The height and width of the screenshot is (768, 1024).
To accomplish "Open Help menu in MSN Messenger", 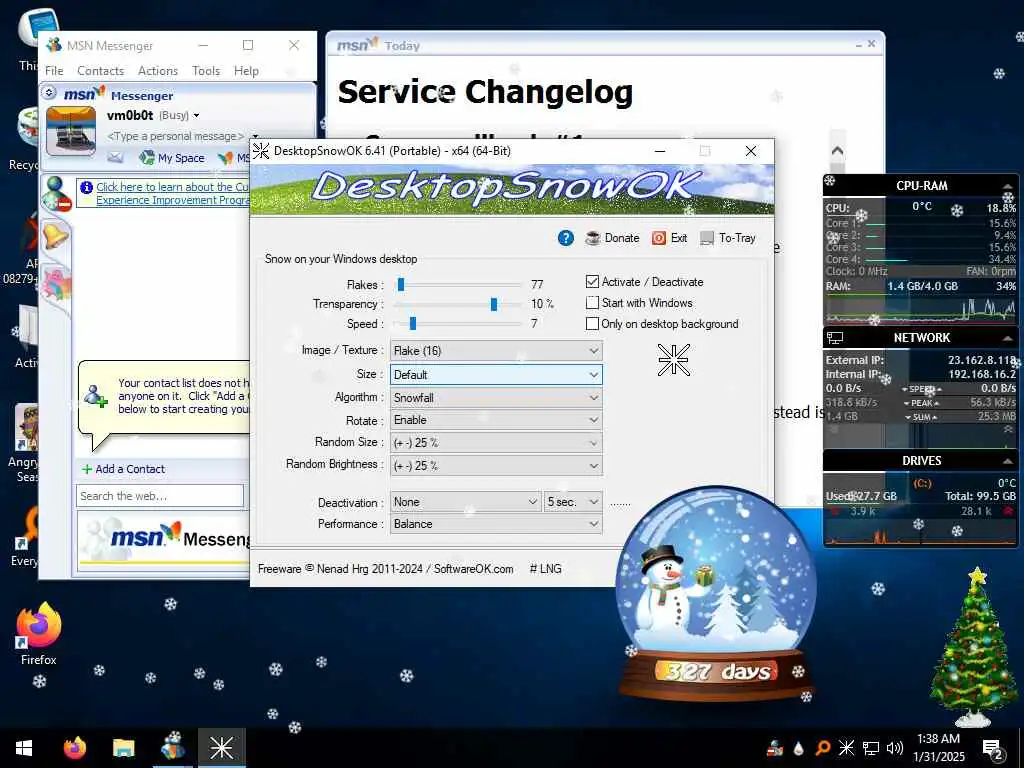I will pos(246,71).
